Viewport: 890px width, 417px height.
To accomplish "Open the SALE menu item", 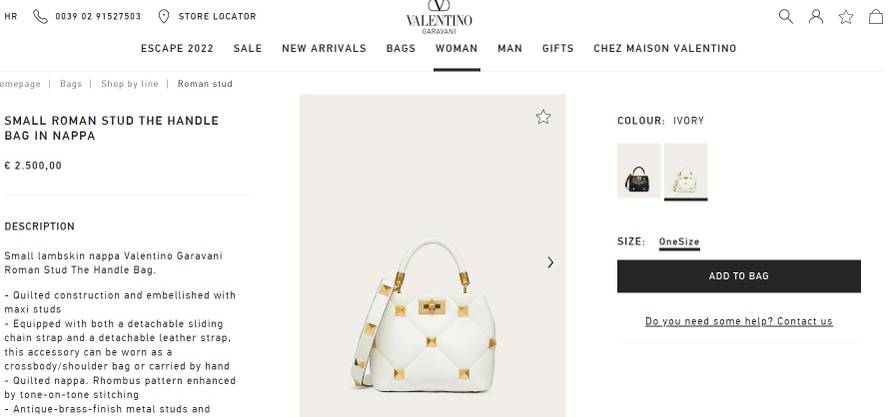I will (x=247, y=49).
